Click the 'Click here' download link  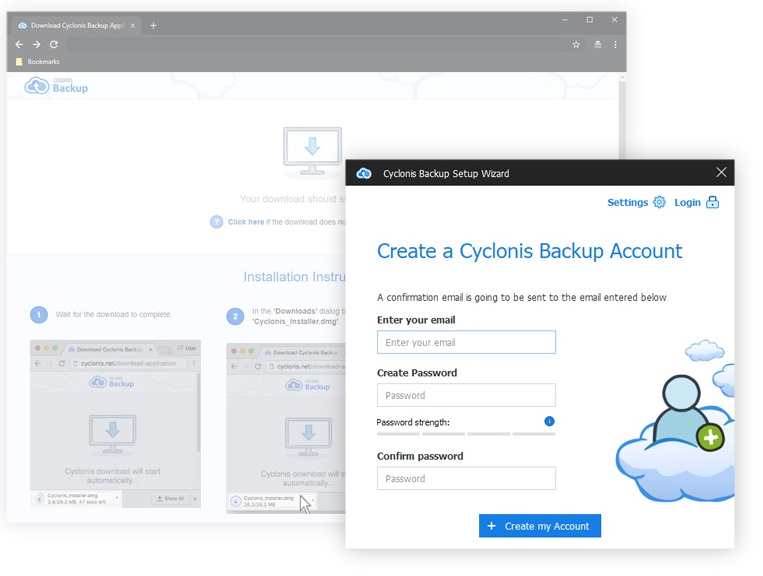(x=245, y=222)
